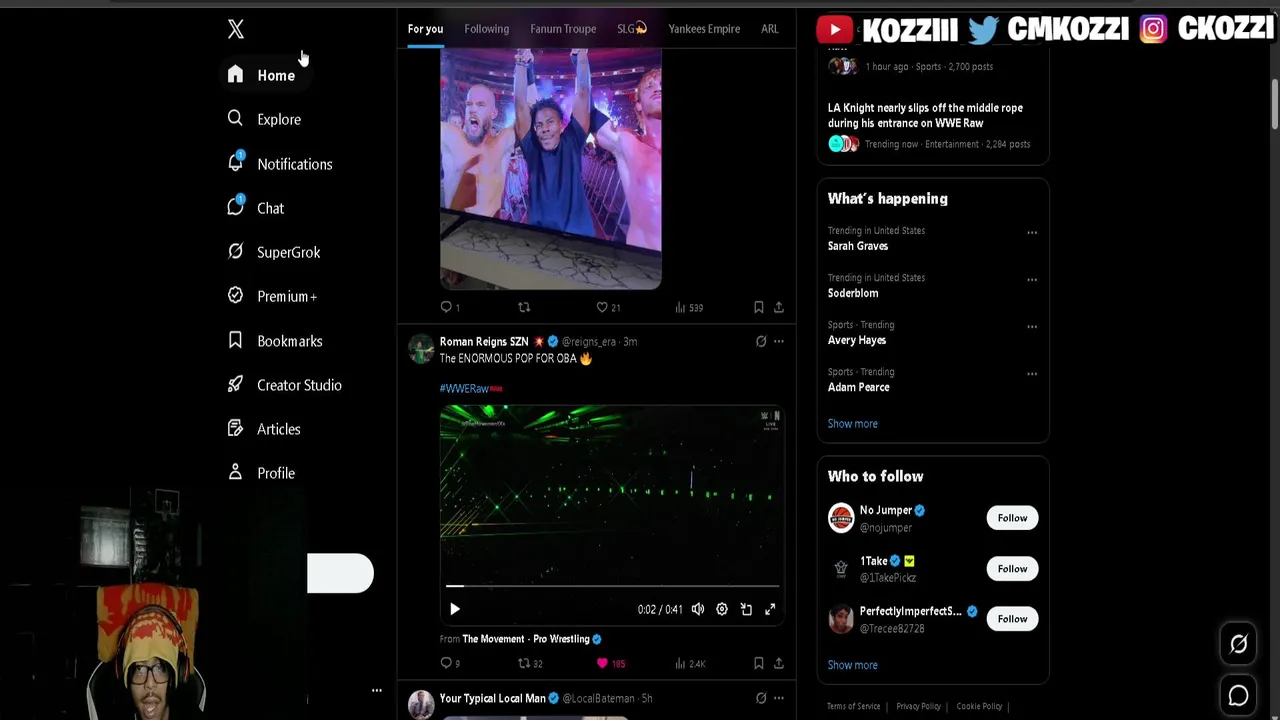Open more options for Sarah Graves trend

coord(1032,233)
